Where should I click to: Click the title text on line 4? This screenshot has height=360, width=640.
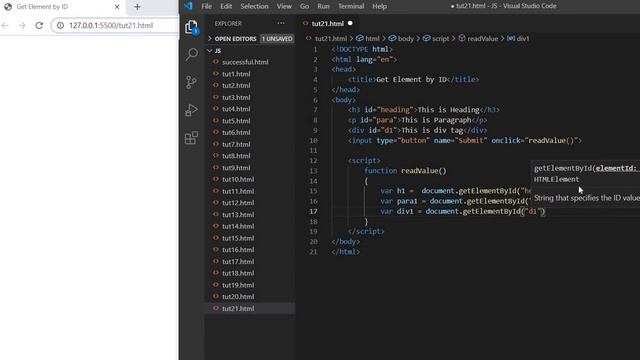point(411,80)
